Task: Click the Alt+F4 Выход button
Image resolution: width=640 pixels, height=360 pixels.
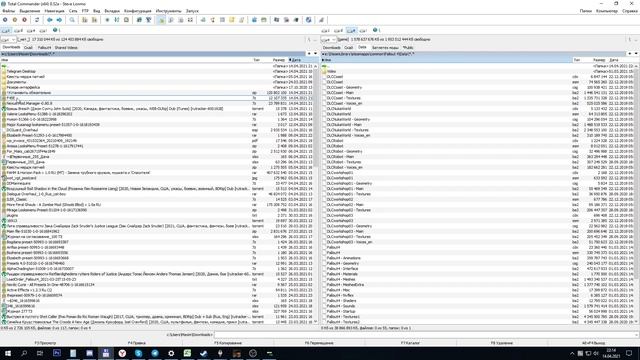Action: click(593, 343)
